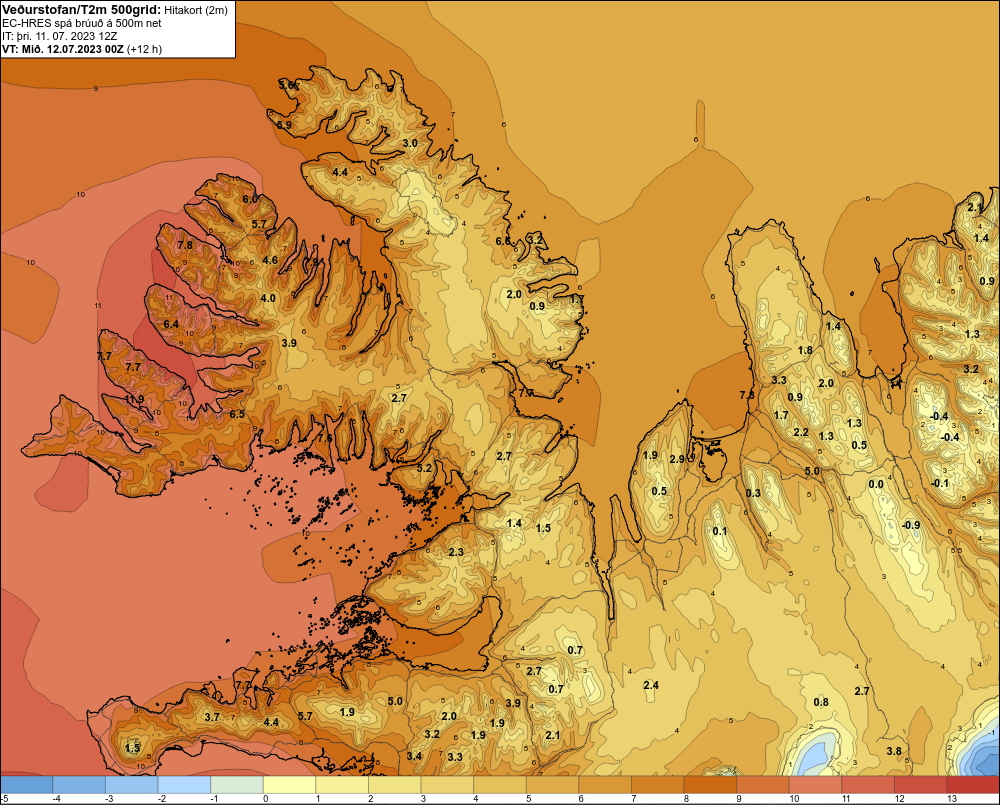Click the 4.6 temperature label

270,260
